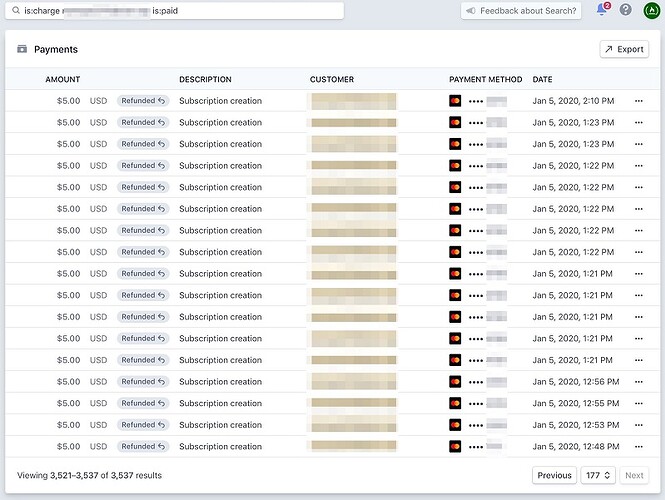Open more options for the 2:10 PM payment

click(x=639, y=101)
